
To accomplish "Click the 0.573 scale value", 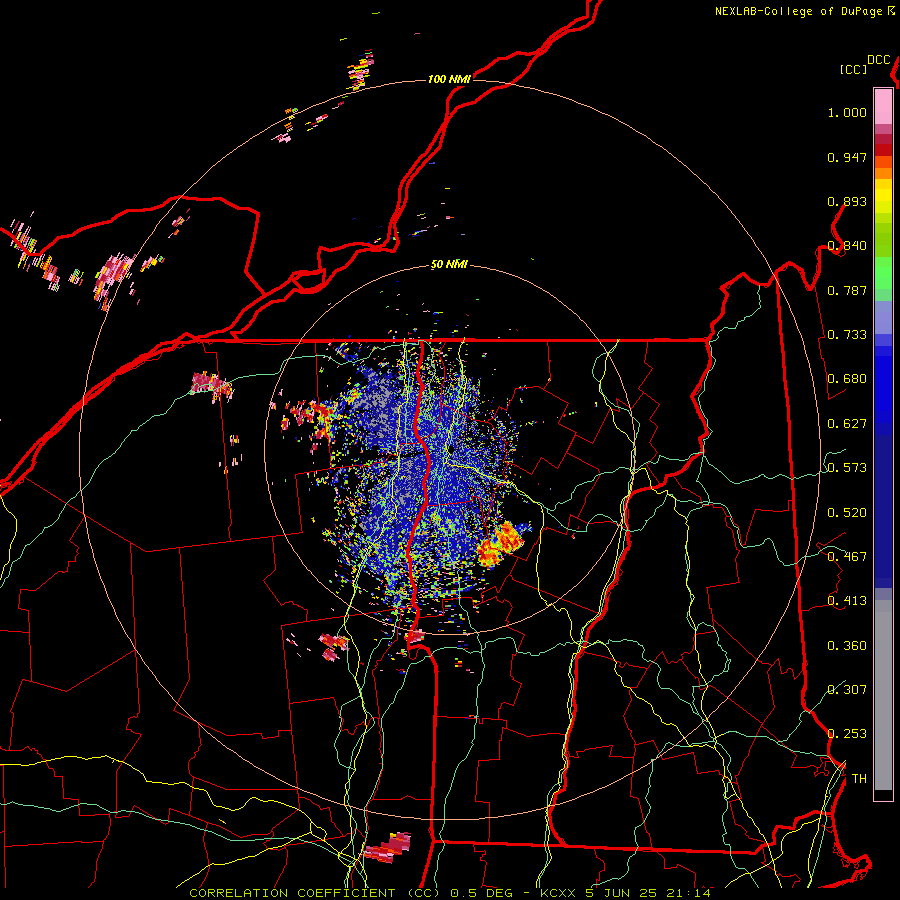I will [x=847, y=468].
